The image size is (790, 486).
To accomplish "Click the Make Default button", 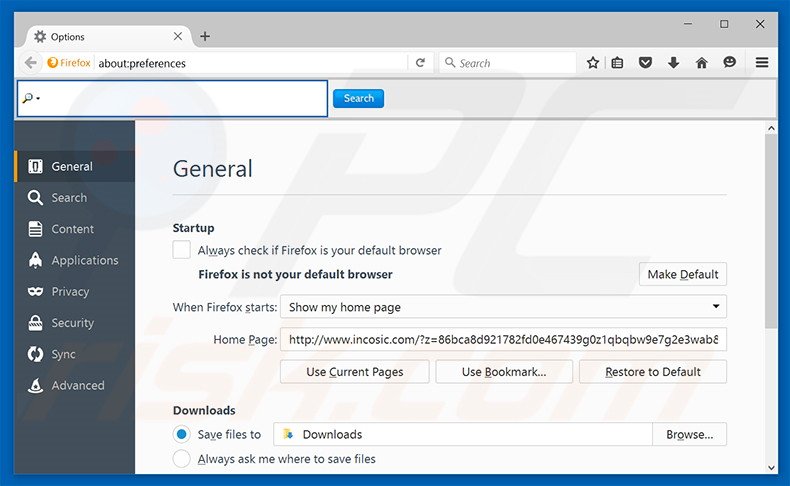I will click(682, 275).
